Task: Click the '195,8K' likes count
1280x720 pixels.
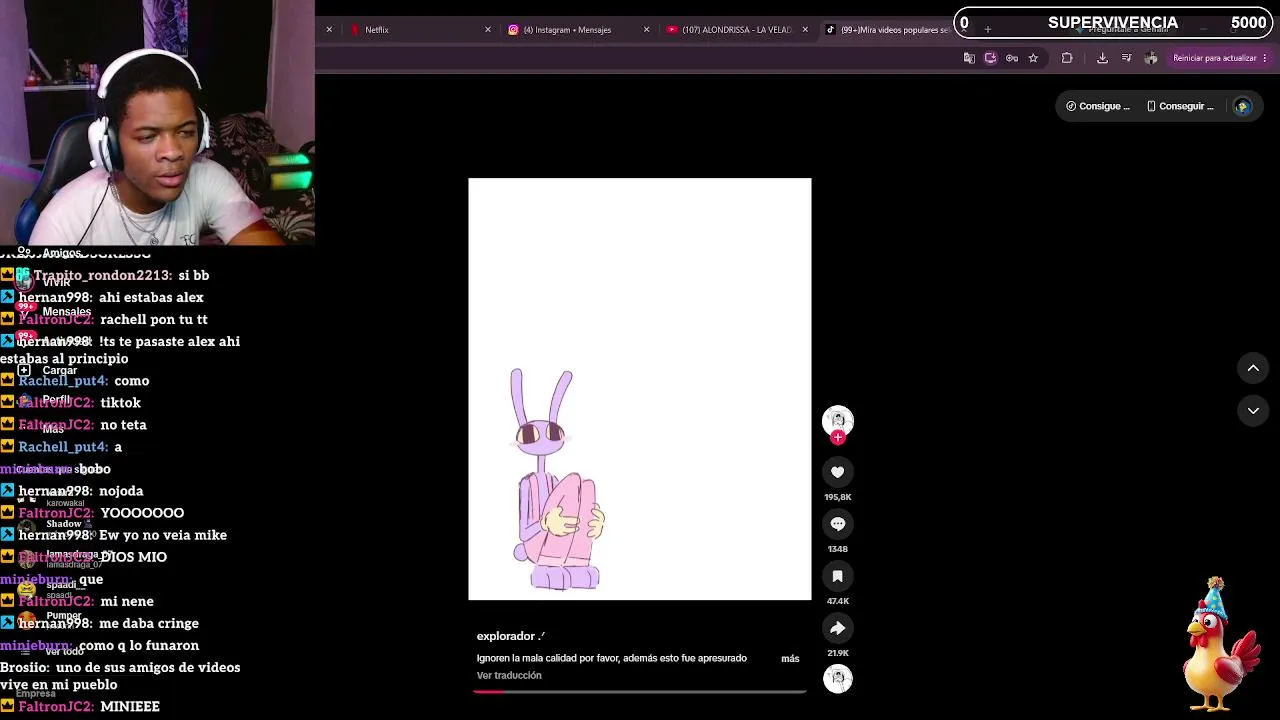Action: click(x=838, y=497)
